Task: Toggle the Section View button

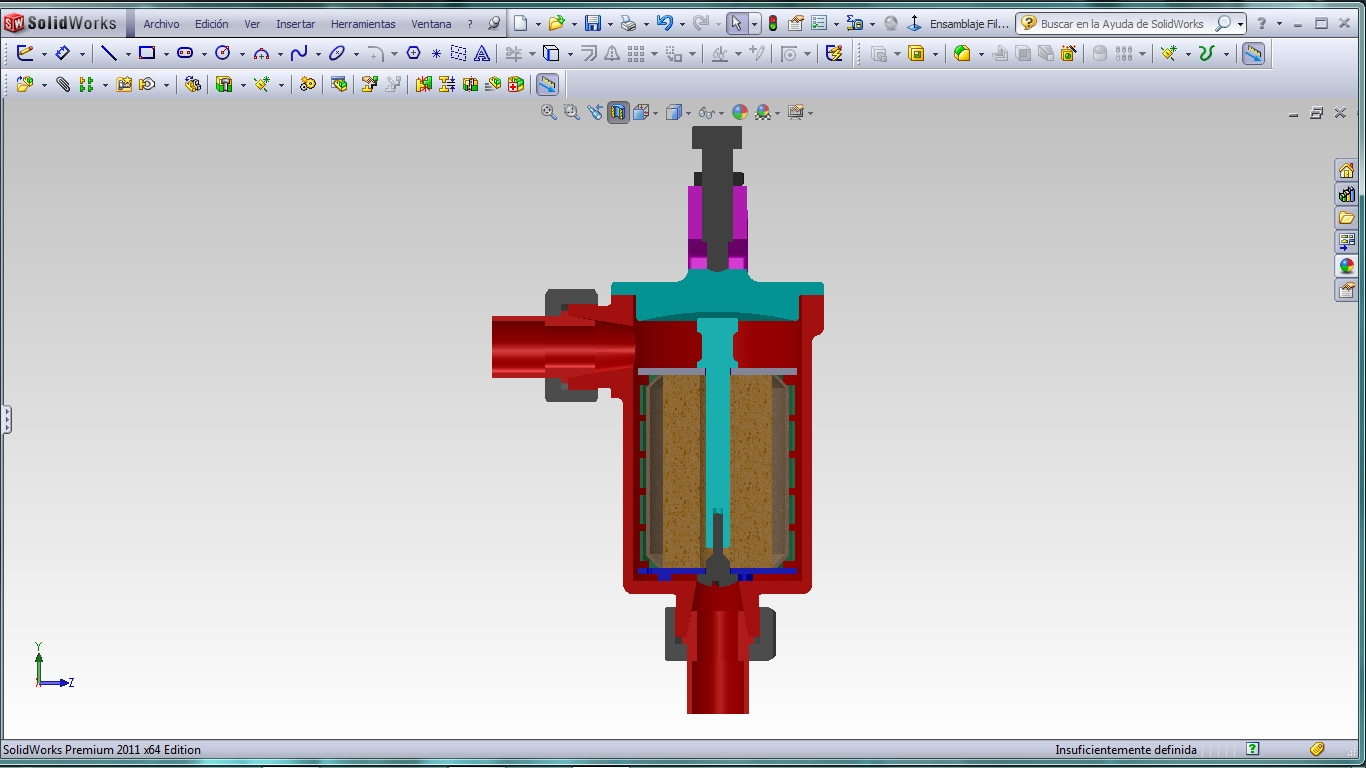Action: 618,112
